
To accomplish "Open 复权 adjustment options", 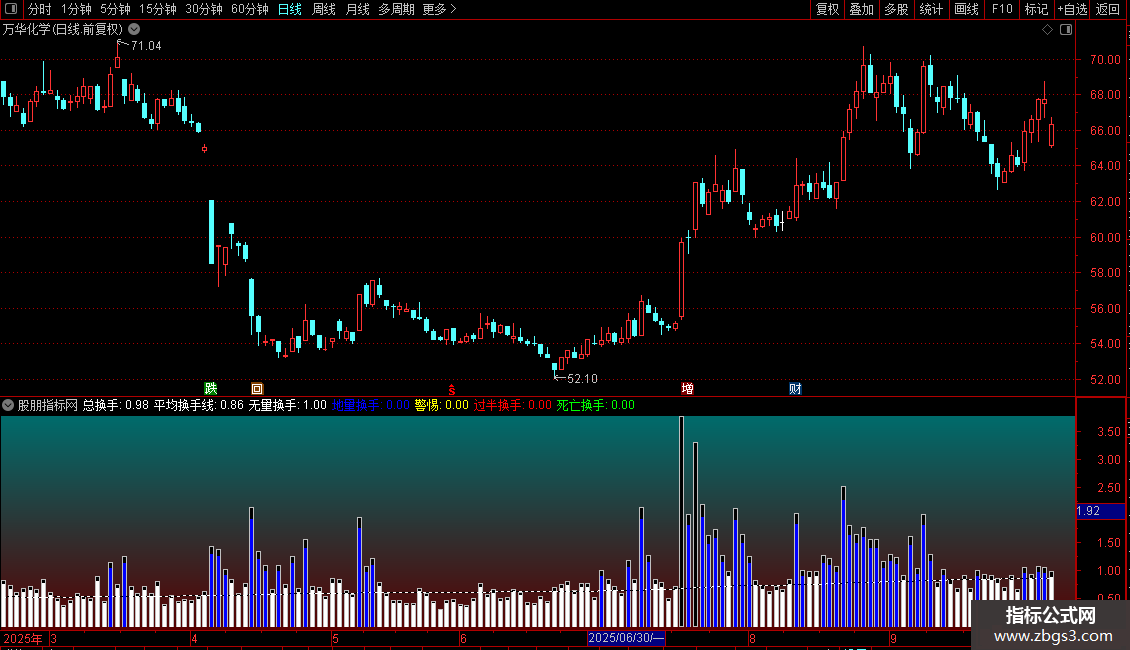I will click(827, 9).
